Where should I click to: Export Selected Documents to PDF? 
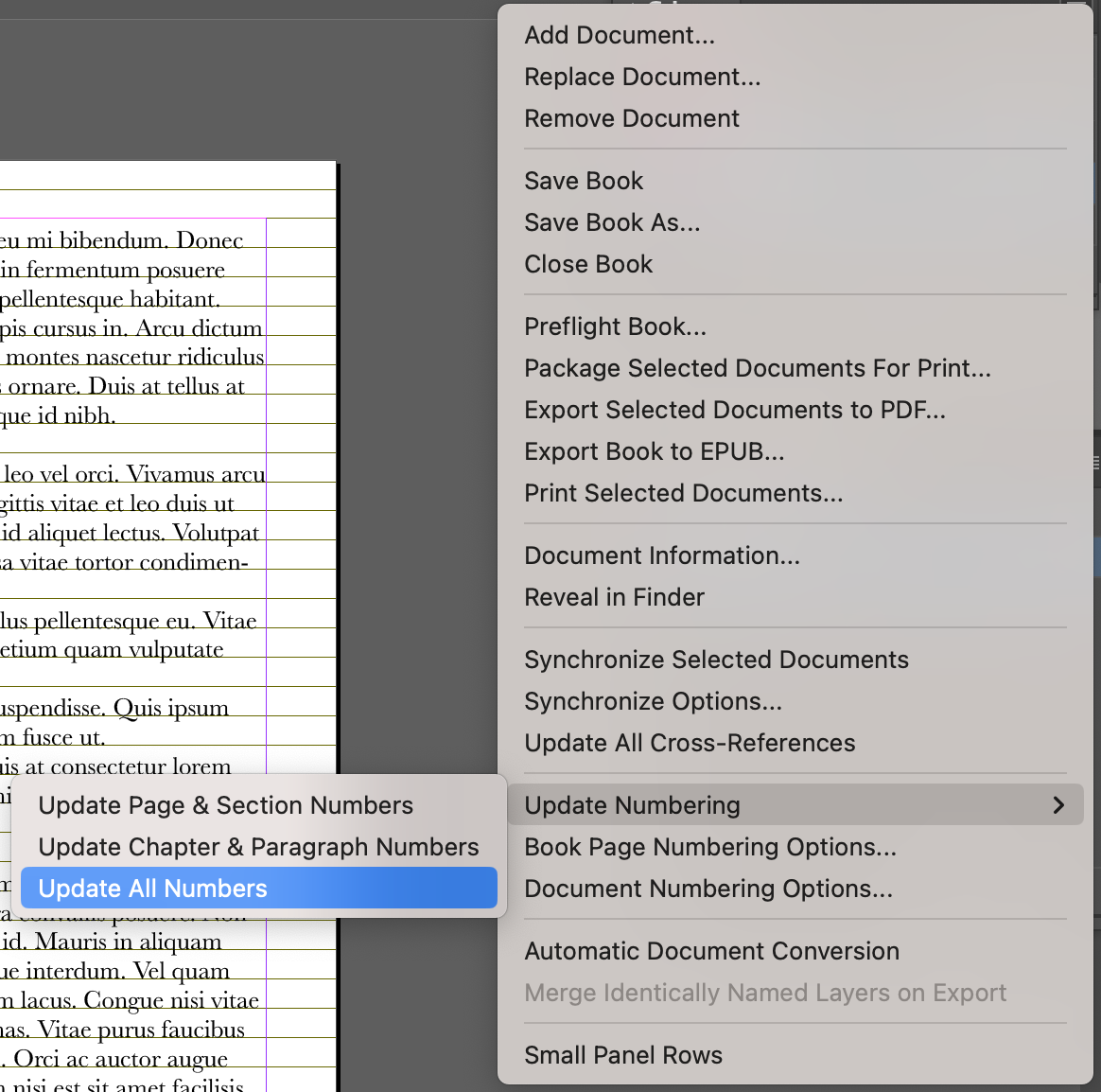pyautogui.click(x=736, y=409)
